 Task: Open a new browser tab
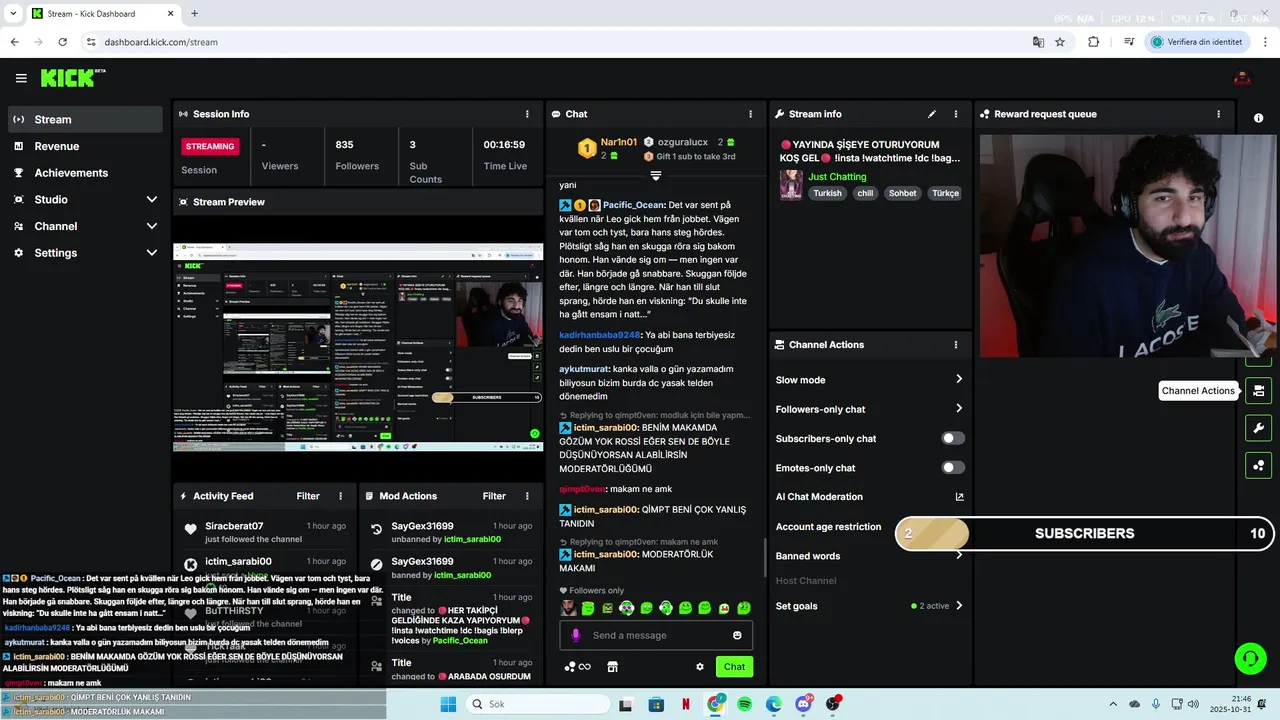[194, 14]
